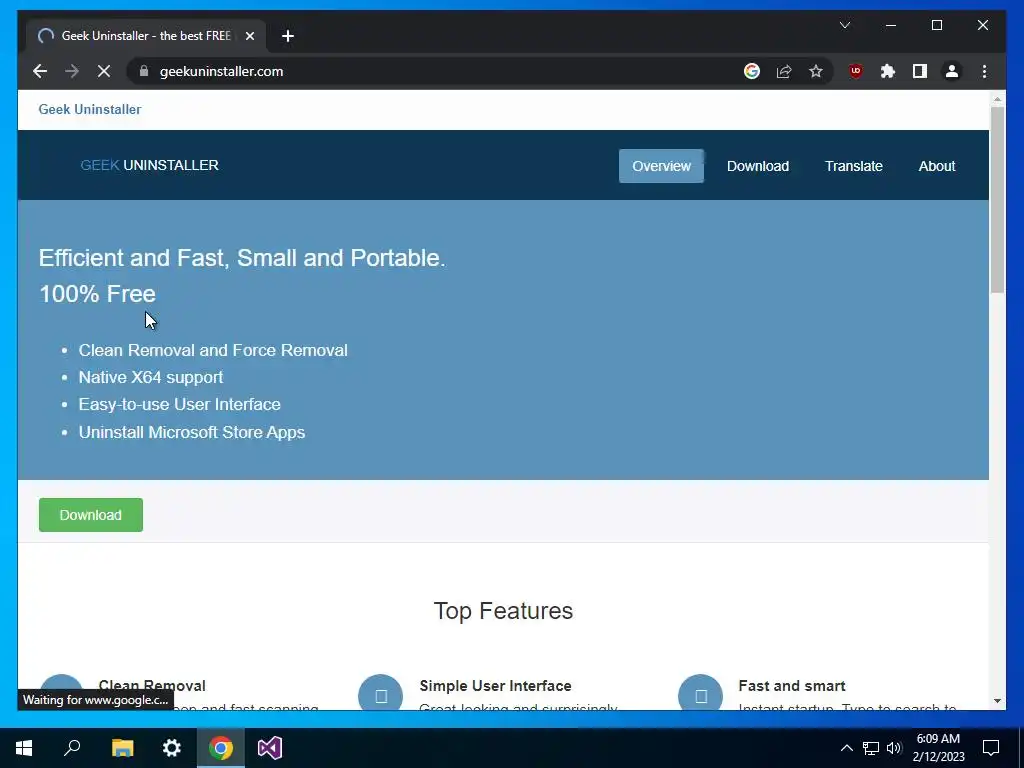The image size is (1024, 768).
Task: Click the scrollbar up arrow
Action: 997,99
